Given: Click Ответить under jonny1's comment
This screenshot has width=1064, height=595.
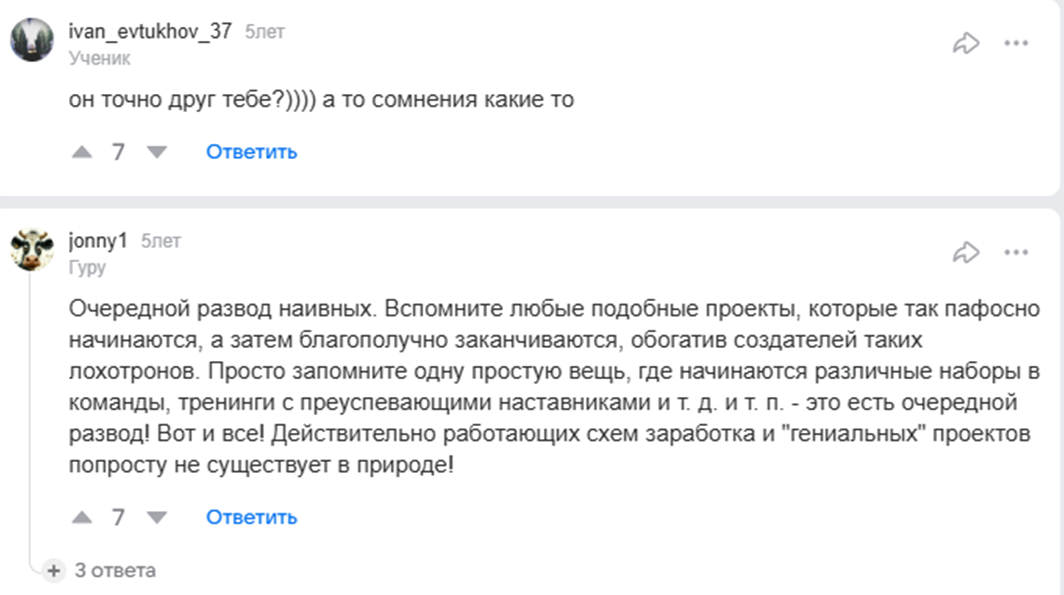Looking at the screenshot, I should tap(251, 517).
